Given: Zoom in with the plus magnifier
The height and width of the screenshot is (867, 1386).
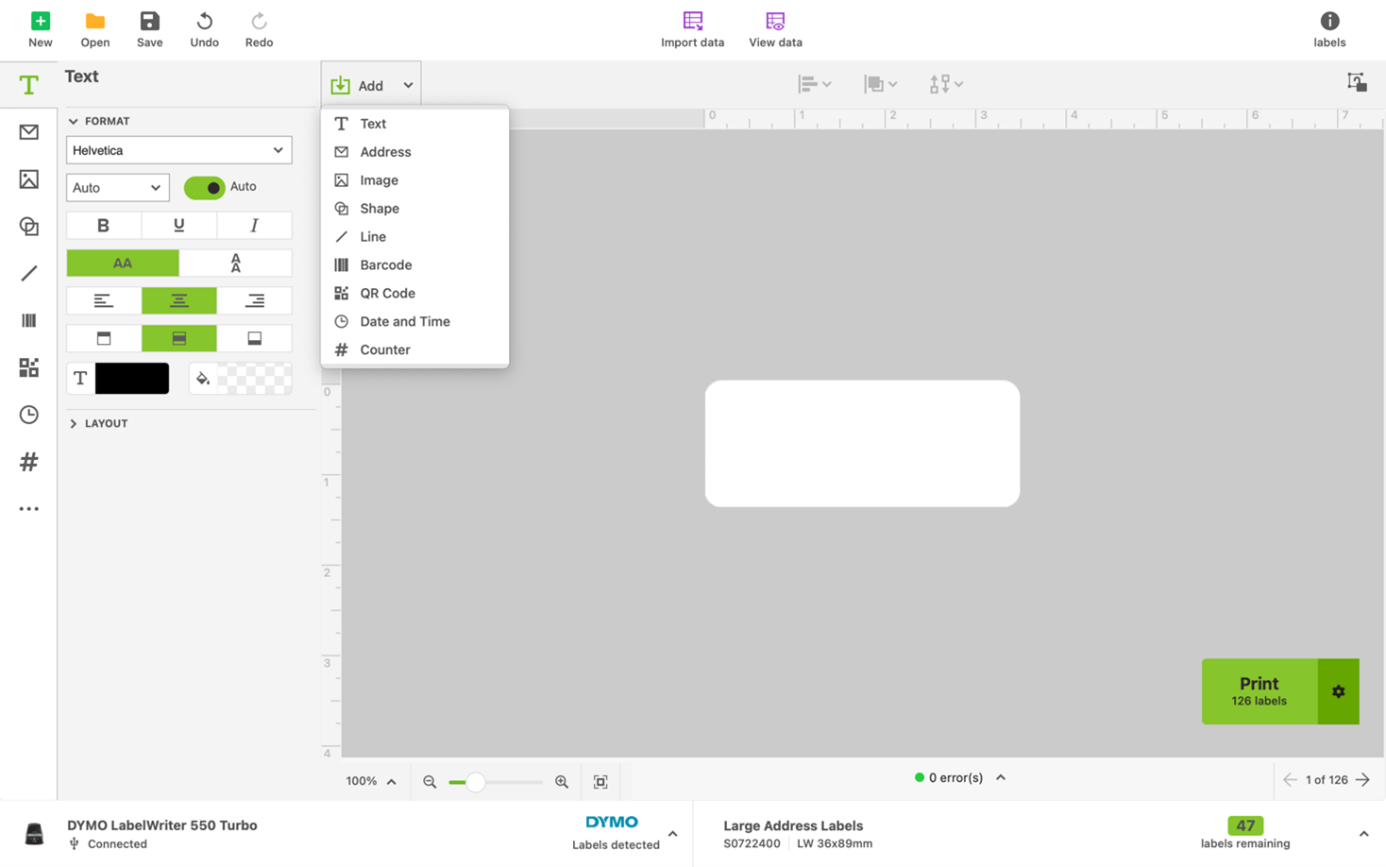Looking at the screenshot, I should (562, 781).
